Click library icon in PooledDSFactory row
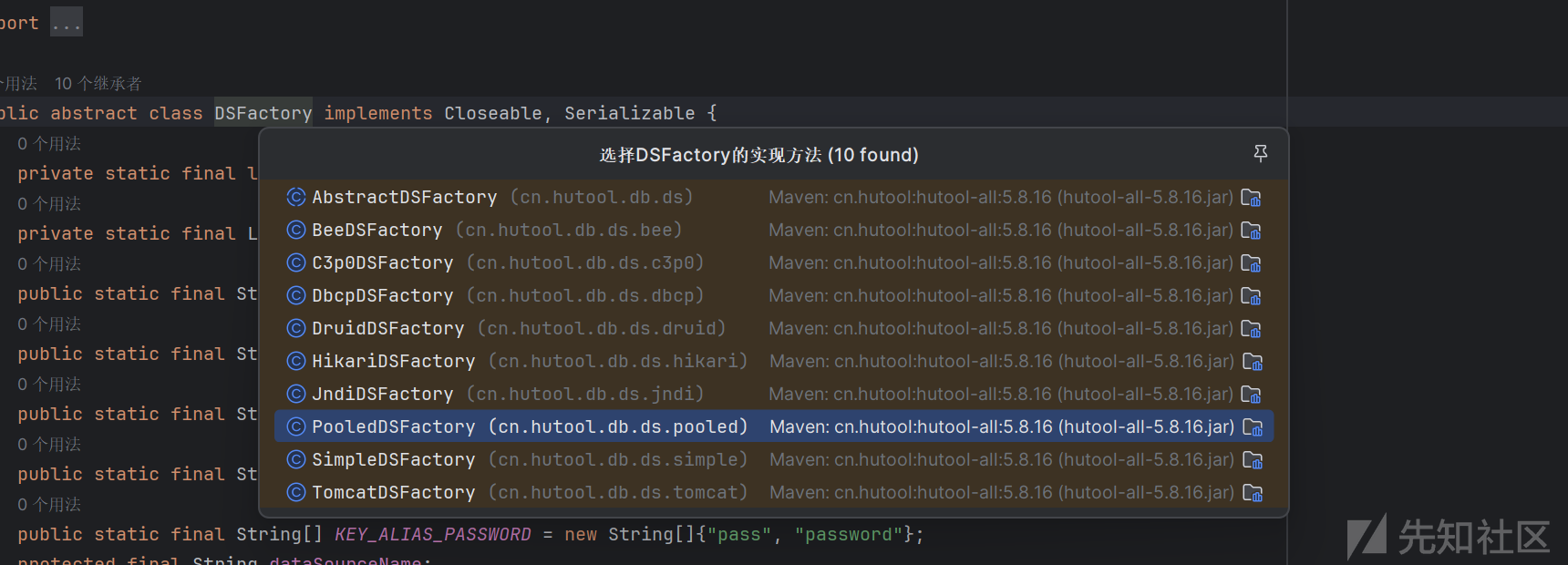The image size is (1568, 565). click(x=1253, y=427)
